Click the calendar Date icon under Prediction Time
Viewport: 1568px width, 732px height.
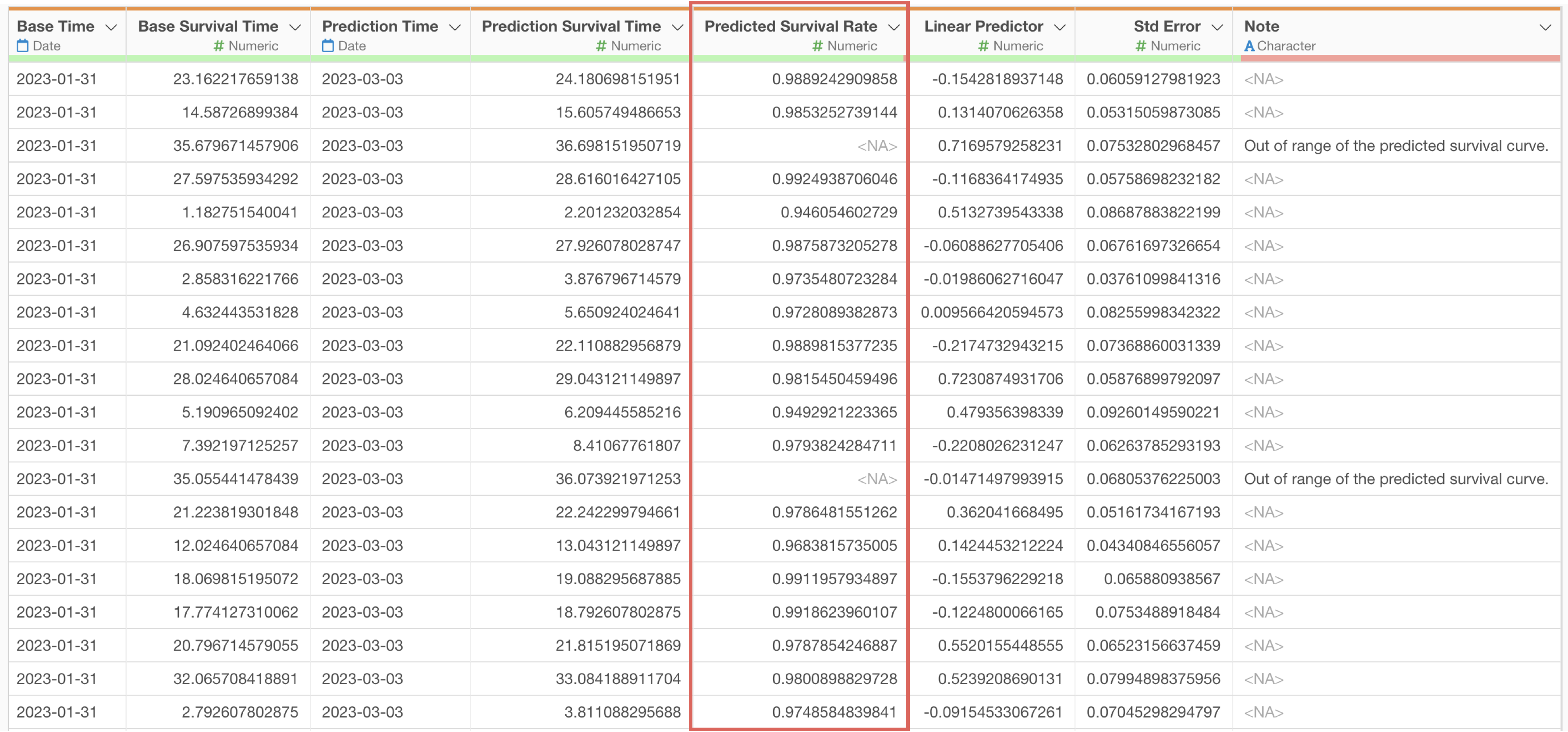pyautogui.click(x=327, y=46)
